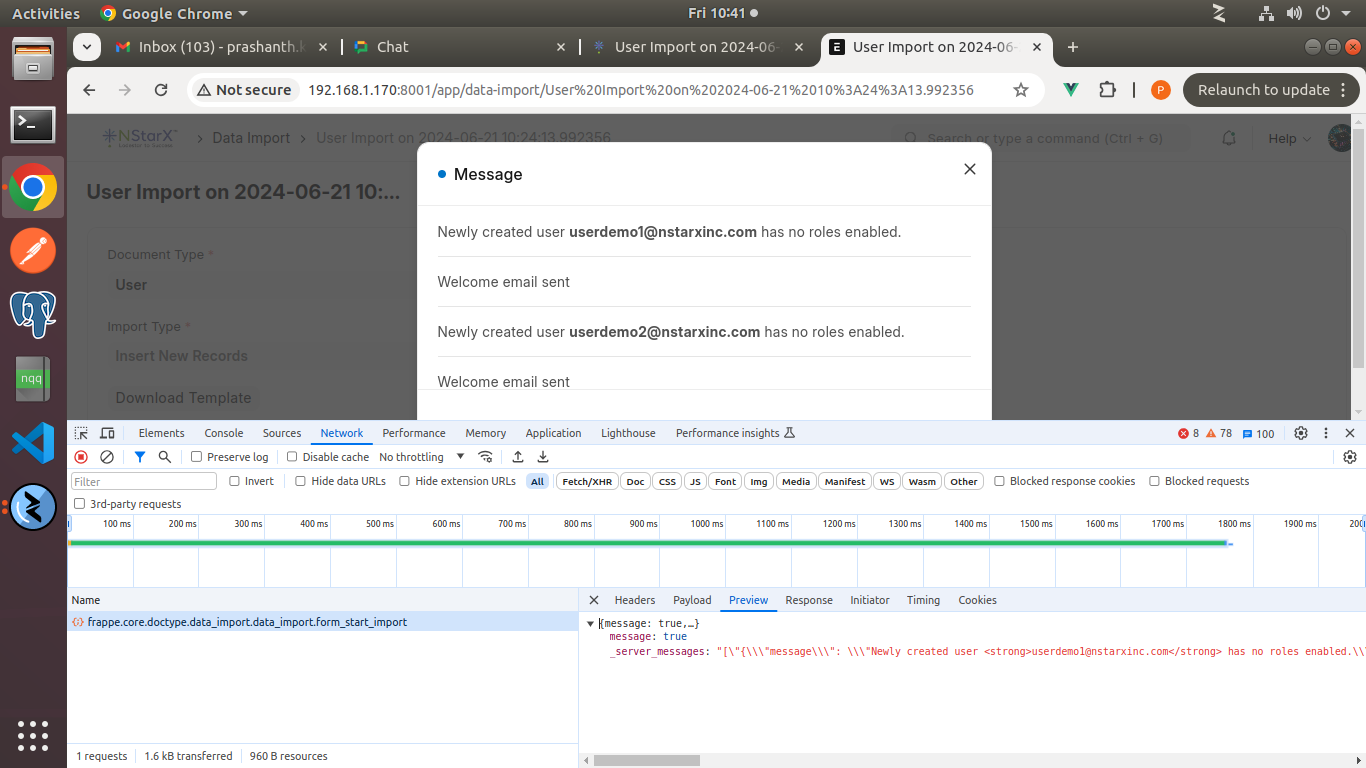The image size is (1366, 768).
Task: Enable the Preserve log checkbox
Action: (x=197, y=457)
